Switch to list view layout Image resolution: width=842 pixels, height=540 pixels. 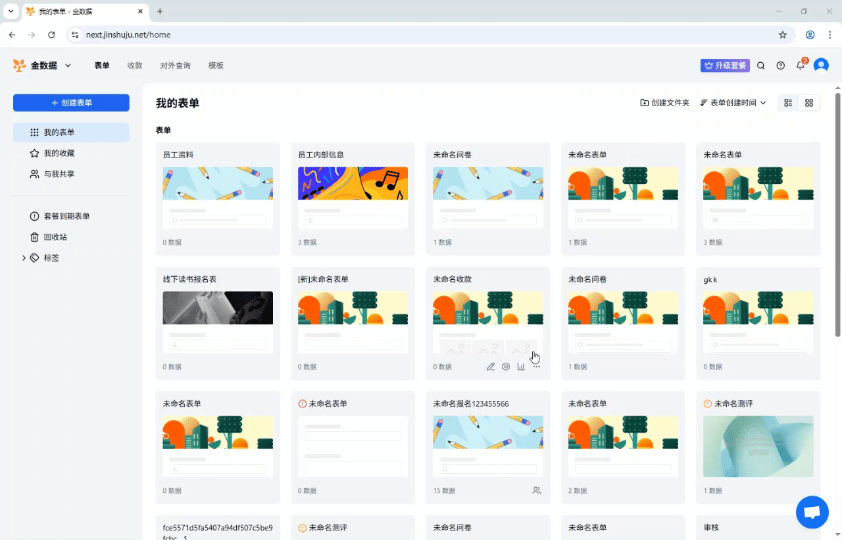[788, 103]
